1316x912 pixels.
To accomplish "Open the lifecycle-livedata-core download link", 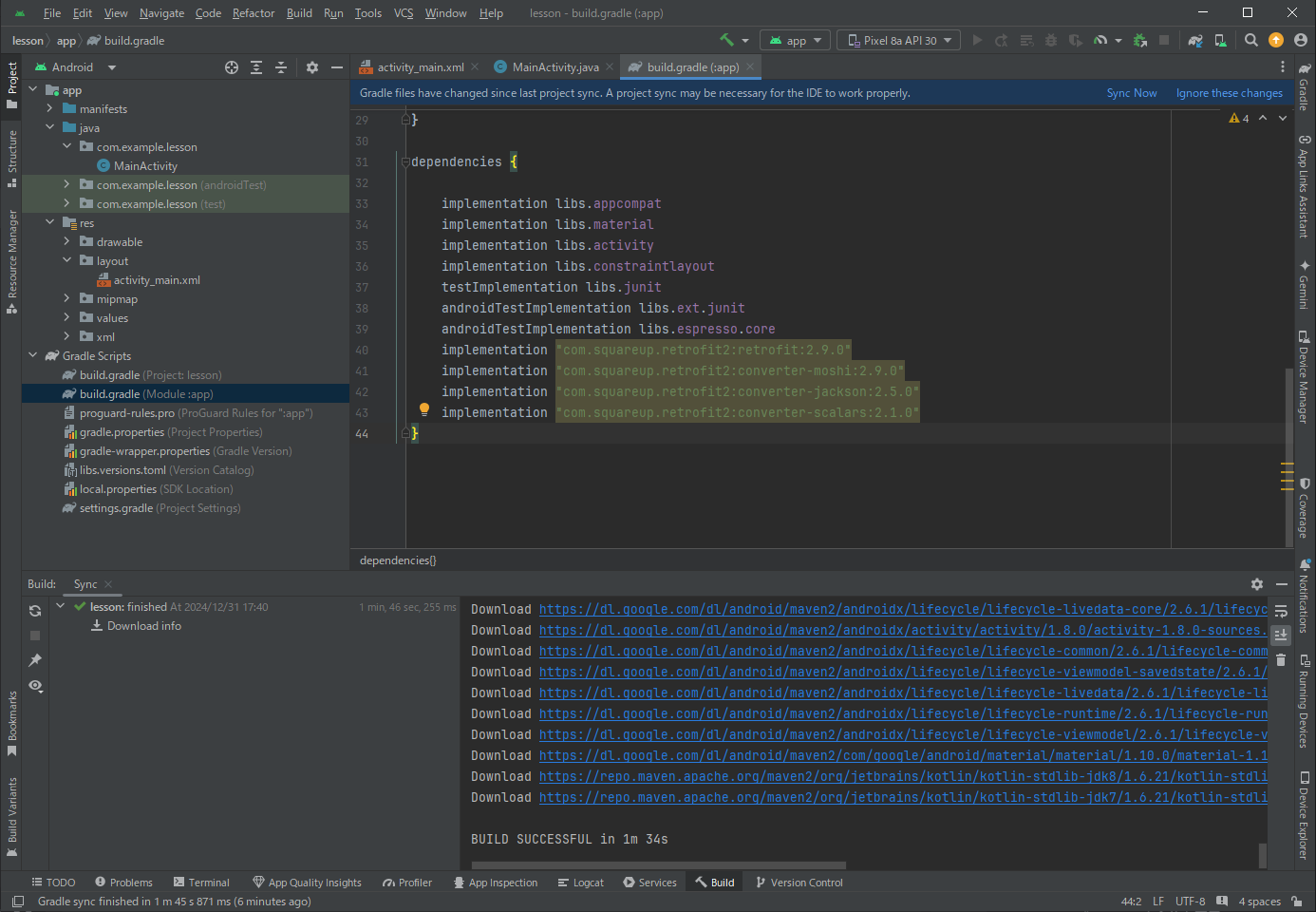I will click(903, 610).
